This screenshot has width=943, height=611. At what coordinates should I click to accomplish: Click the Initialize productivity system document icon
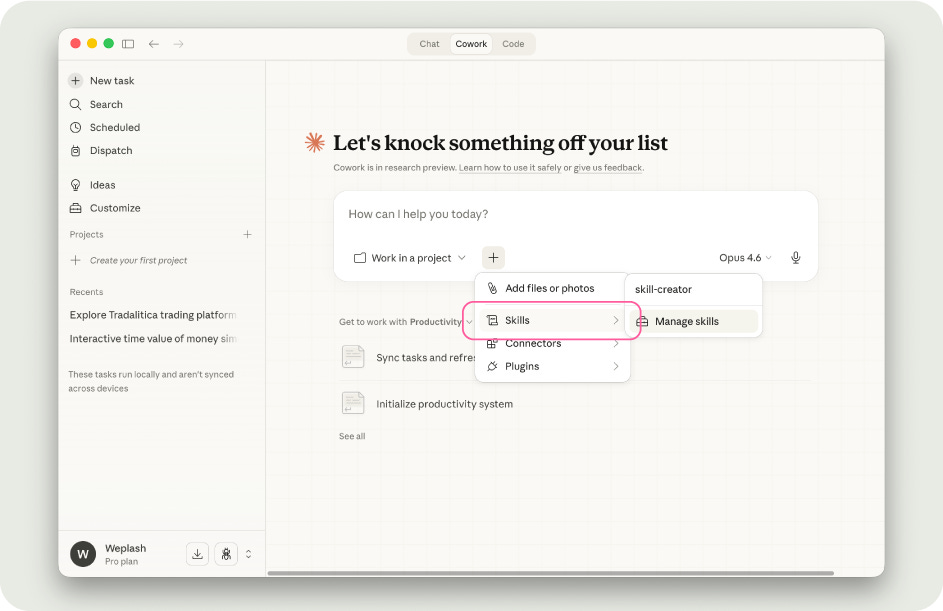point(353,403)
